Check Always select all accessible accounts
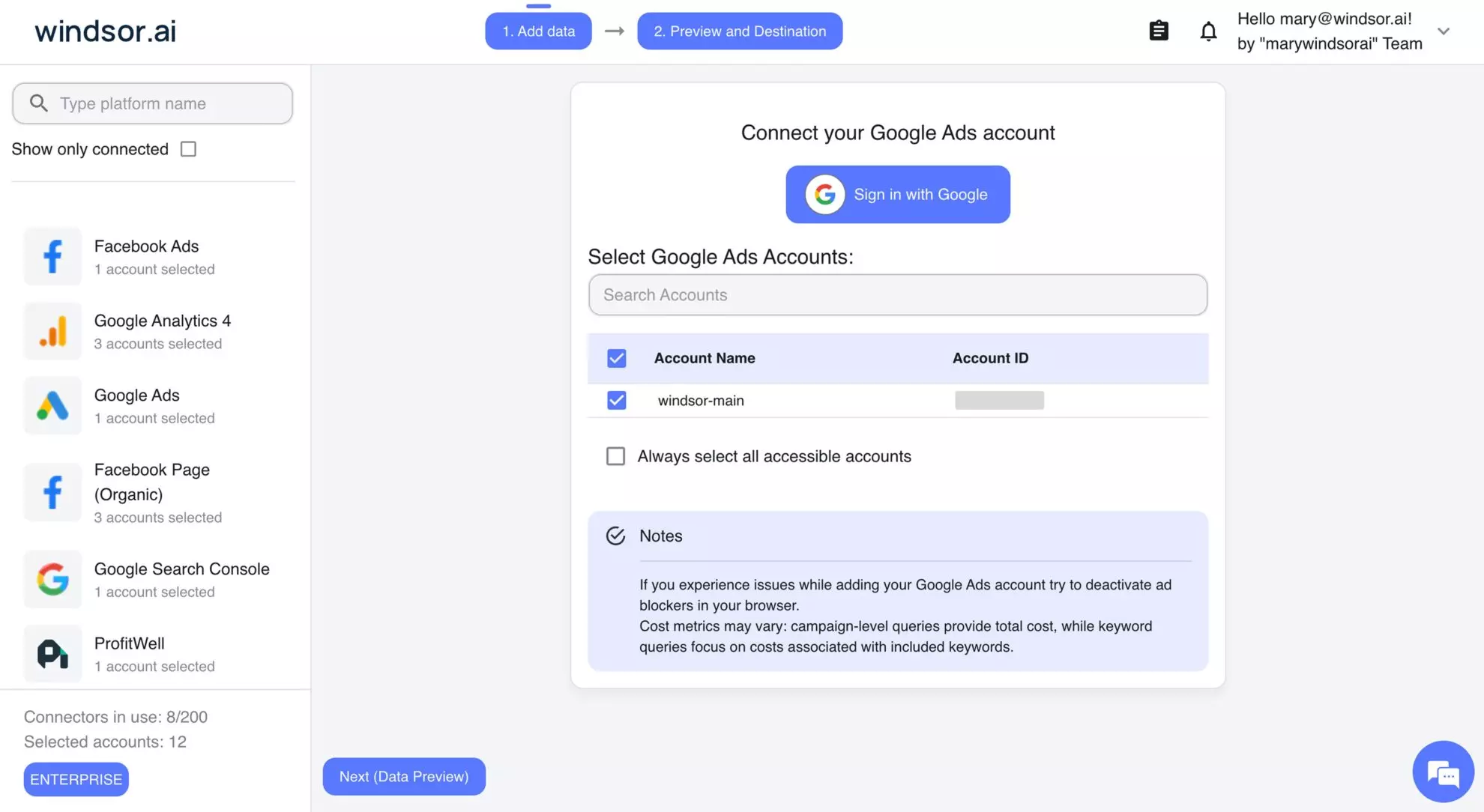 pyautogui.click(x=615, y=455)
